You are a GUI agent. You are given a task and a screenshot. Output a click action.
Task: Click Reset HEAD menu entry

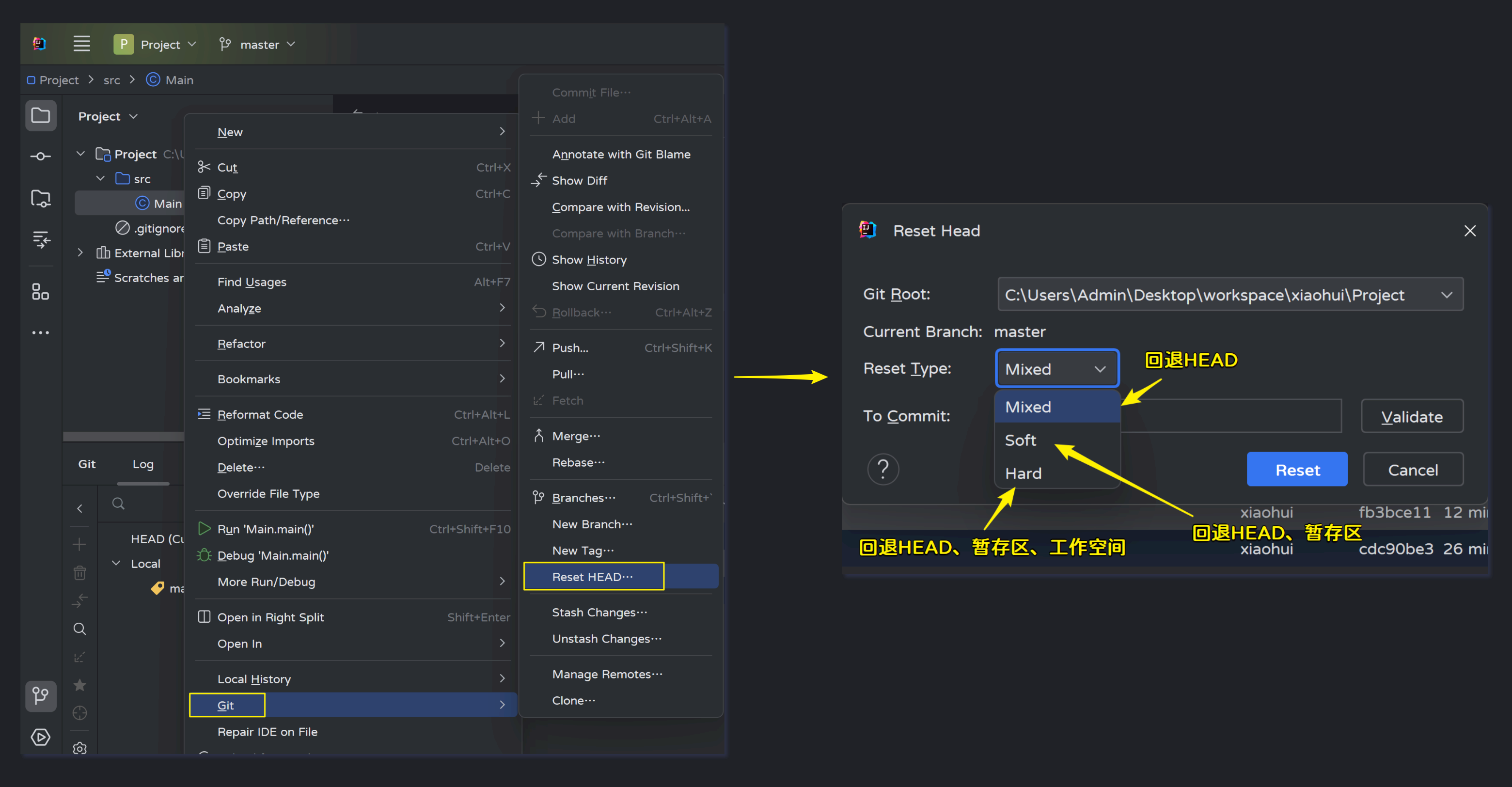pyautogui.click(x=593, y=576)
